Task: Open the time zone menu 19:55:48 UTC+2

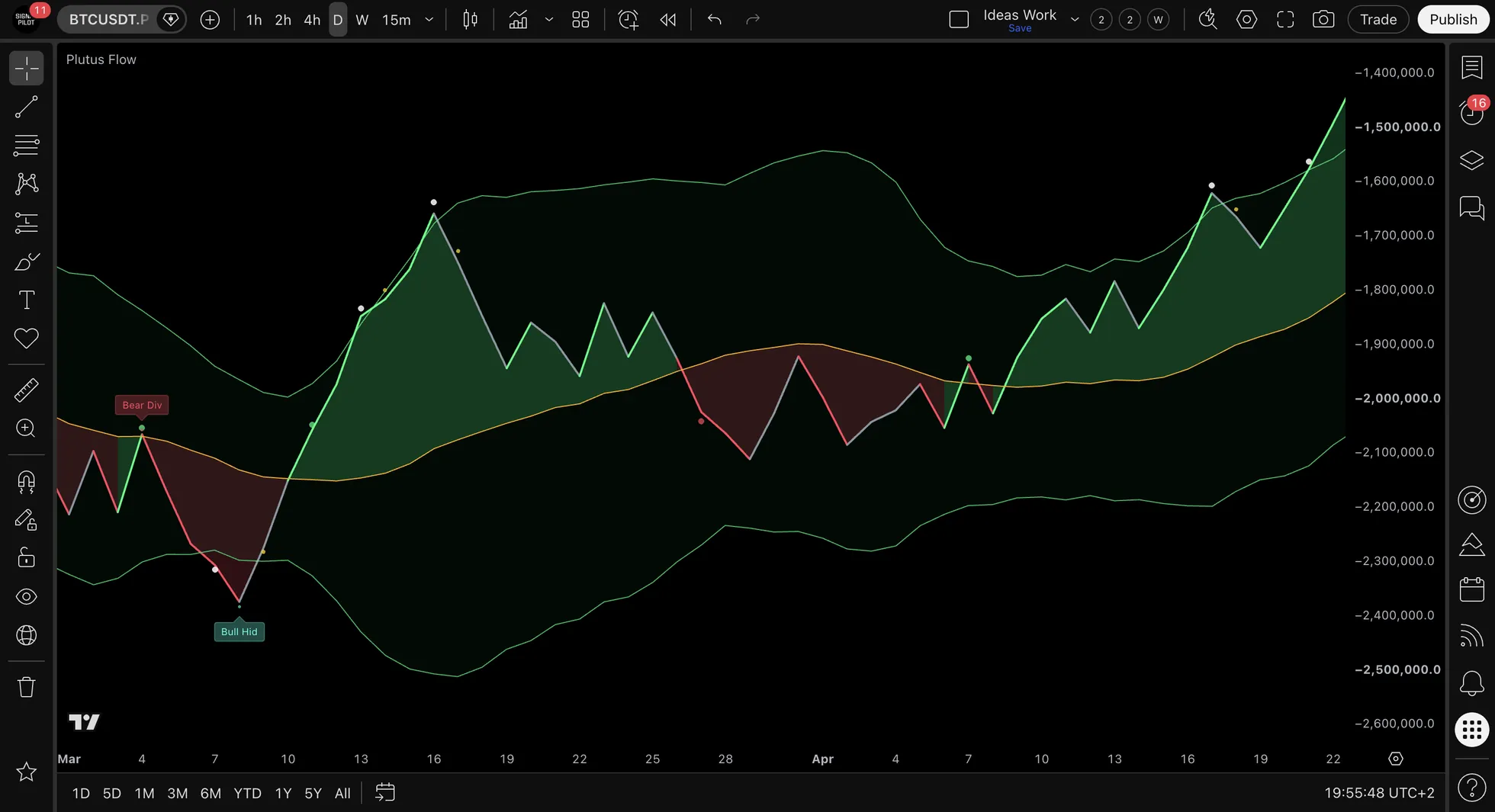Action: click(x=1379, y=793)
